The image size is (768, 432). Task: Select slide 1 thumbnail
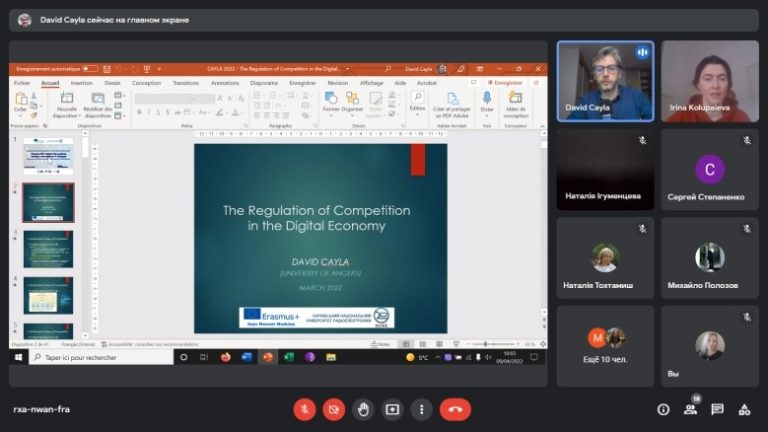(x=48, y=156)
